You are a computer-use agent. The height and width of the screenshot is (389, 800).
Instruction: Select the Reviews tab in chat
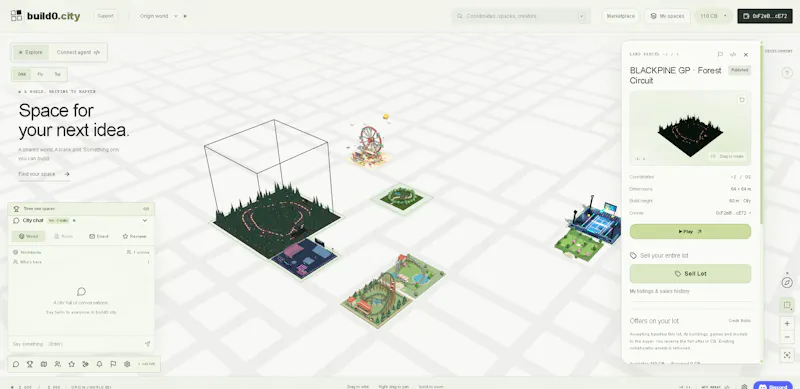click(134, 236)
